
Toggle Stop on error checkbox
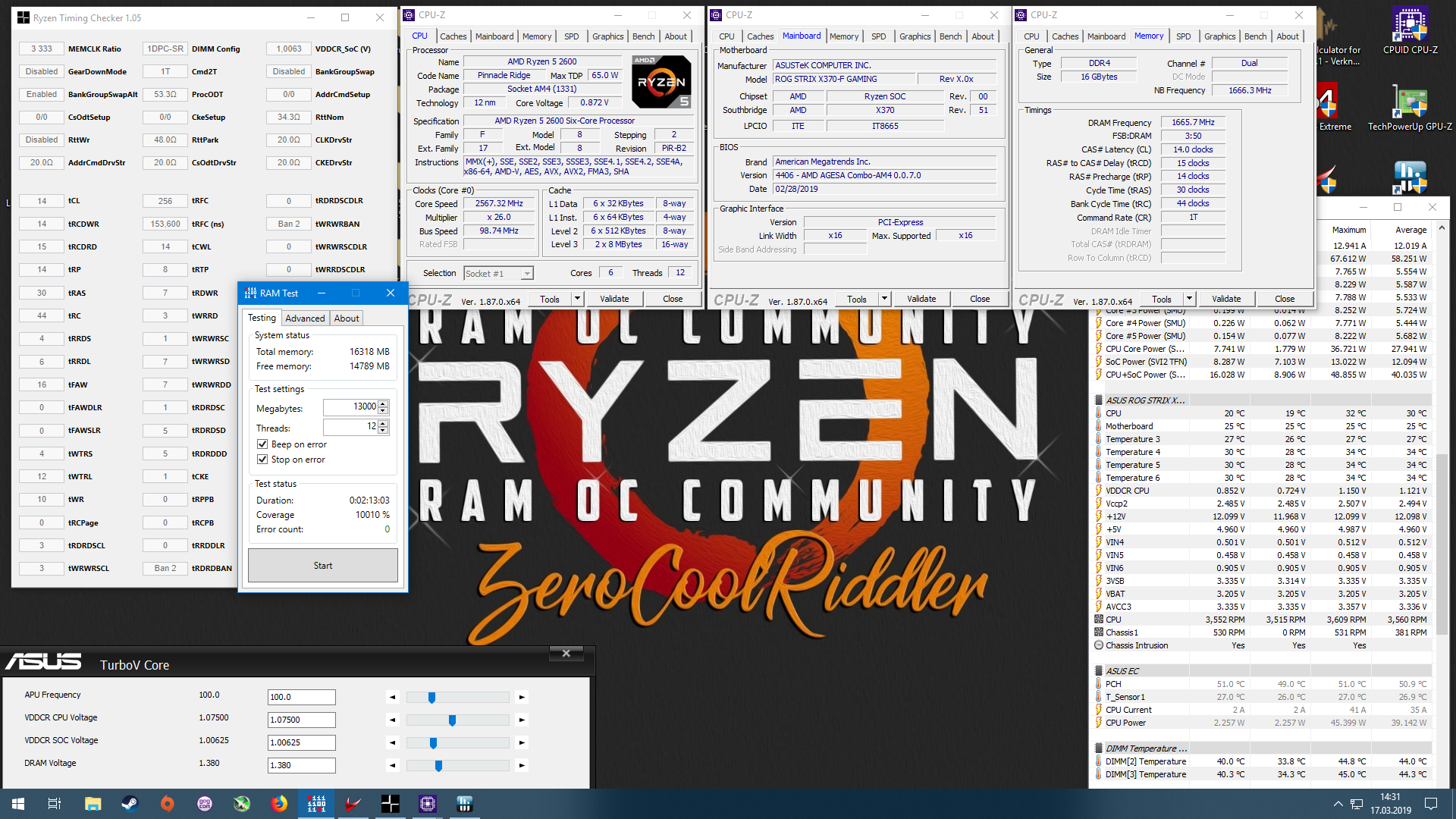(262, 460)
